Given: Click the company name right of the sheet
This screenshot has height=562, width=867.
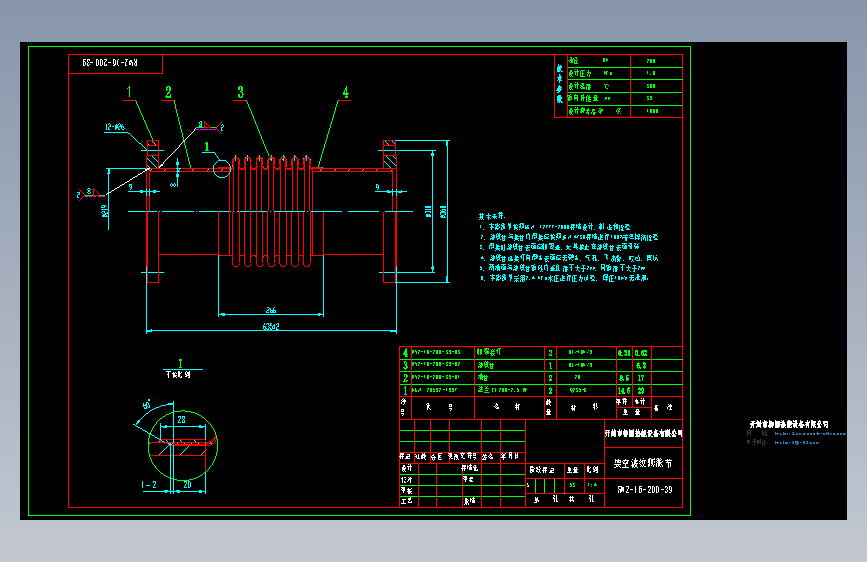Looking at the screenshot, I should pyautogui.click(x=789, y=424).
